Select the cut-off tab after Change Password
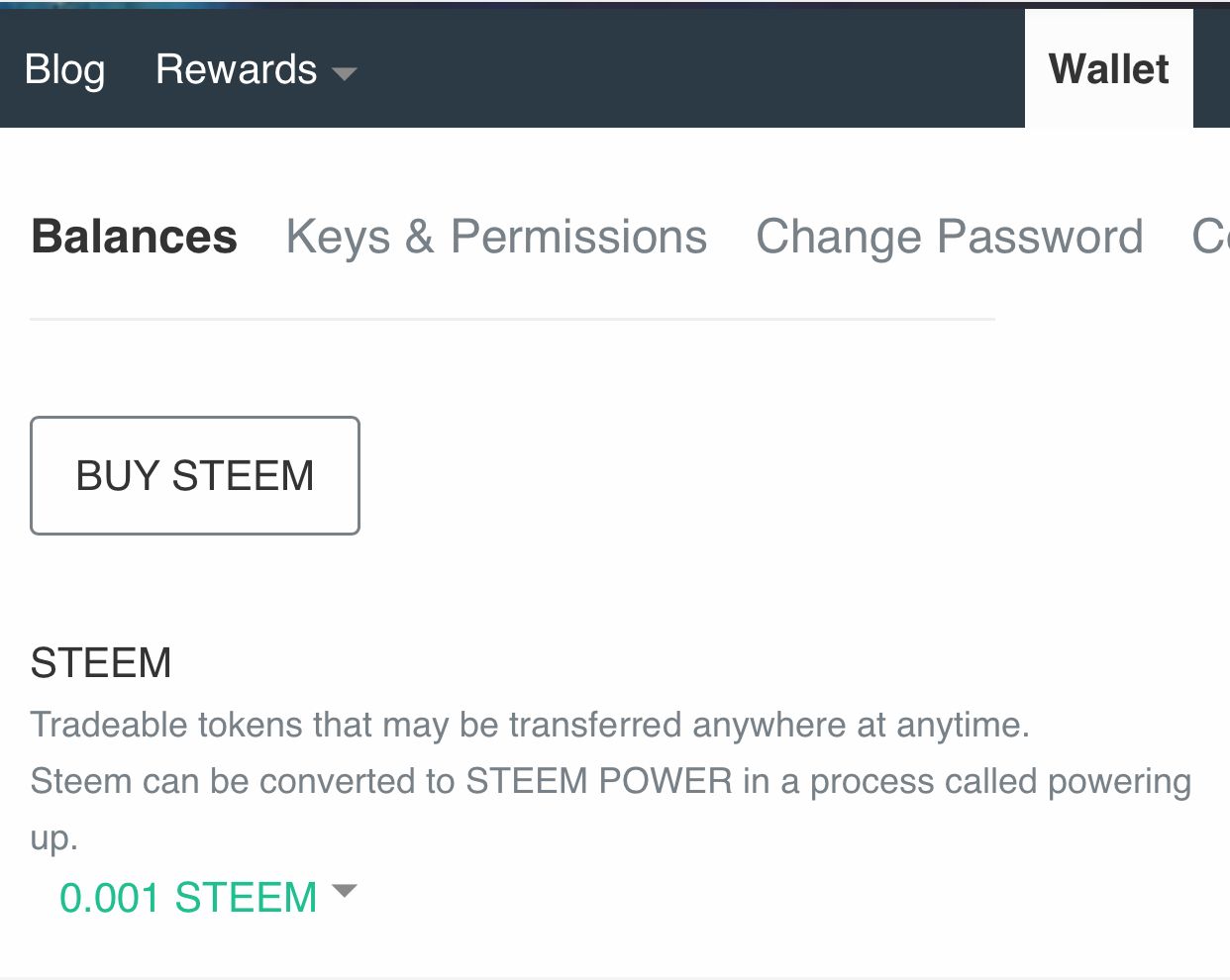1230x980 pixels. 1210,238
